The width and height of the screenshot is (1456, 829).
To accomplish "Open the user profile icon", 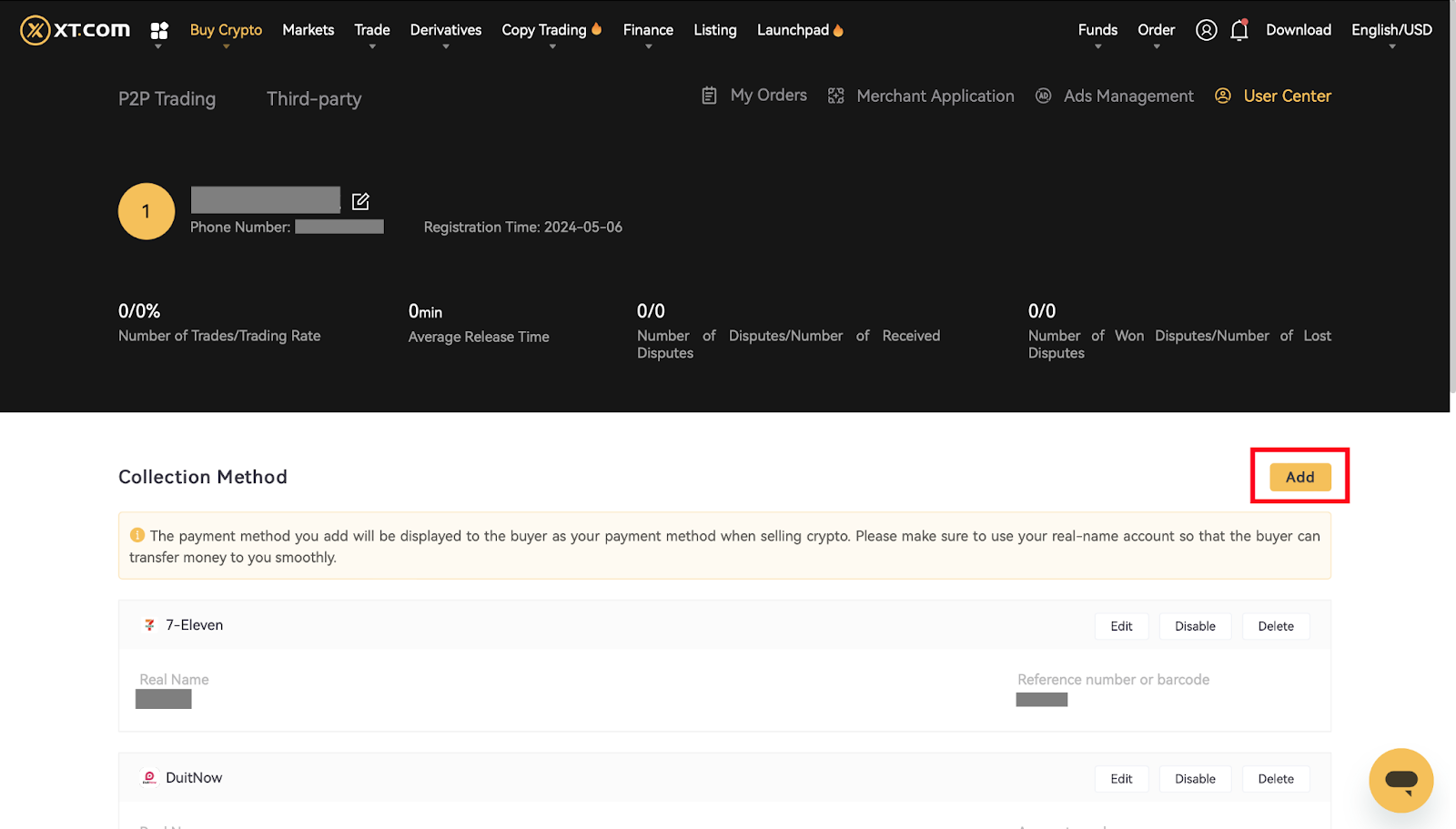I will 1206,30.
